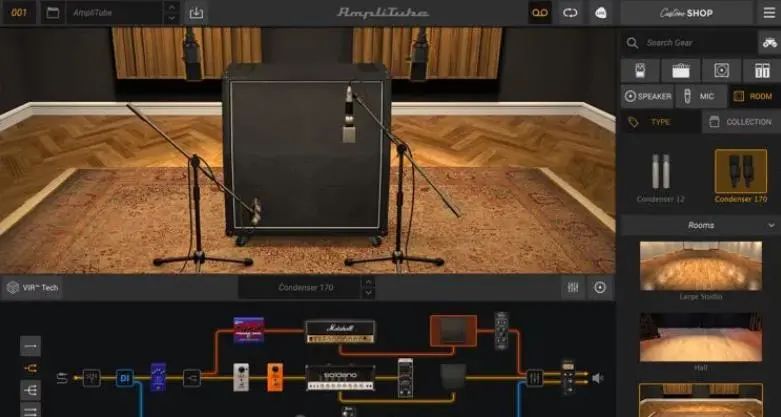The image size is (781, 417).
Task: Select the left overhead room microphone
Action: click(x=192, y=54)
